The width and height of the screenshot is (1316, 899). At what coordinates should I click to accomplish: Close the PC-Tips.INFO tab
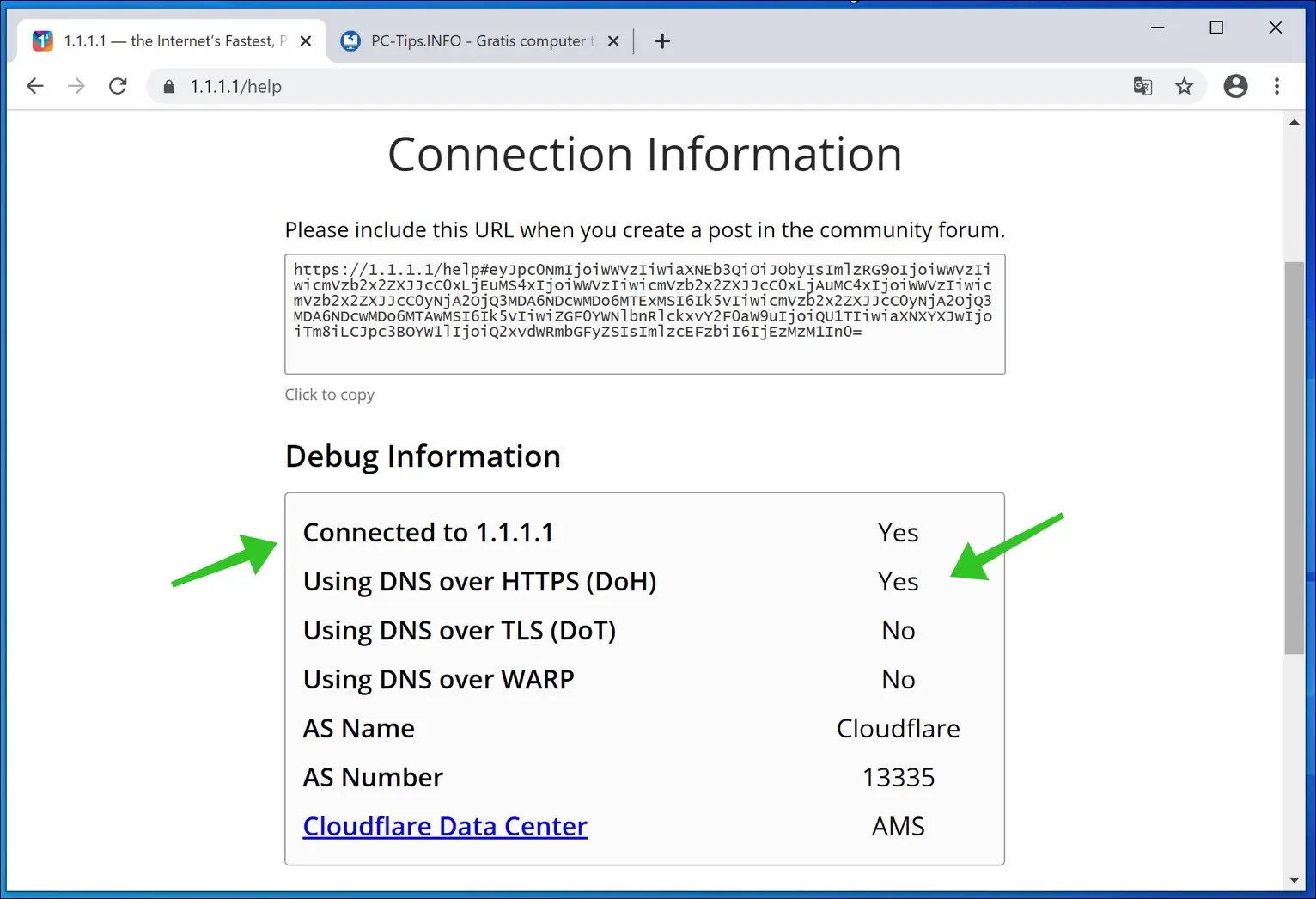pyautogui.click(x=613, y=41)
